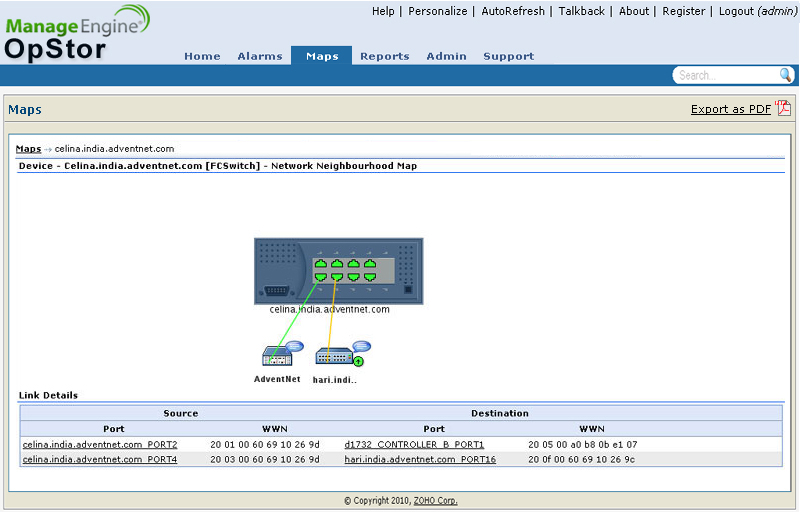Open the Home tab
Viewport: 800px width, 512px height.
click(202, 57)
